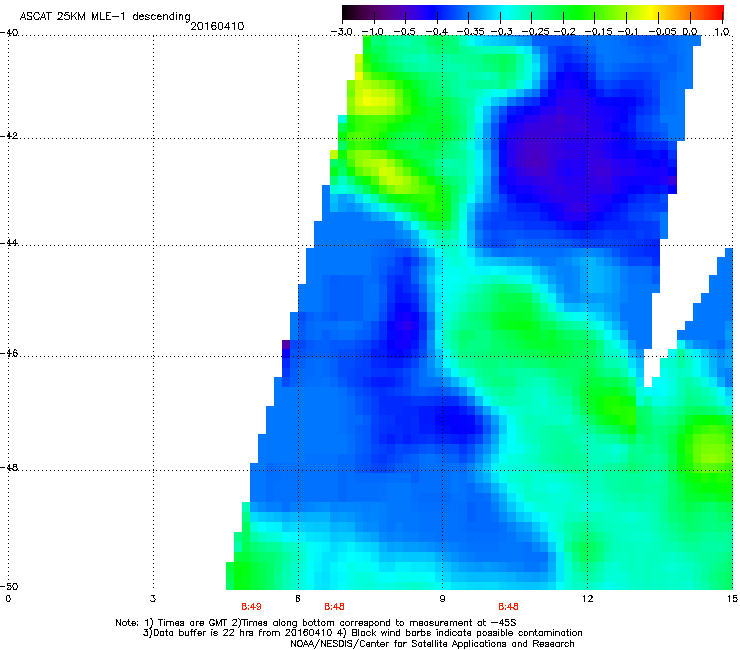Viewport: 740px width, 650px height.
Task: Click the title "ASCAT 25KM MLE-1 descending"
Action: [x=105, y=16]
